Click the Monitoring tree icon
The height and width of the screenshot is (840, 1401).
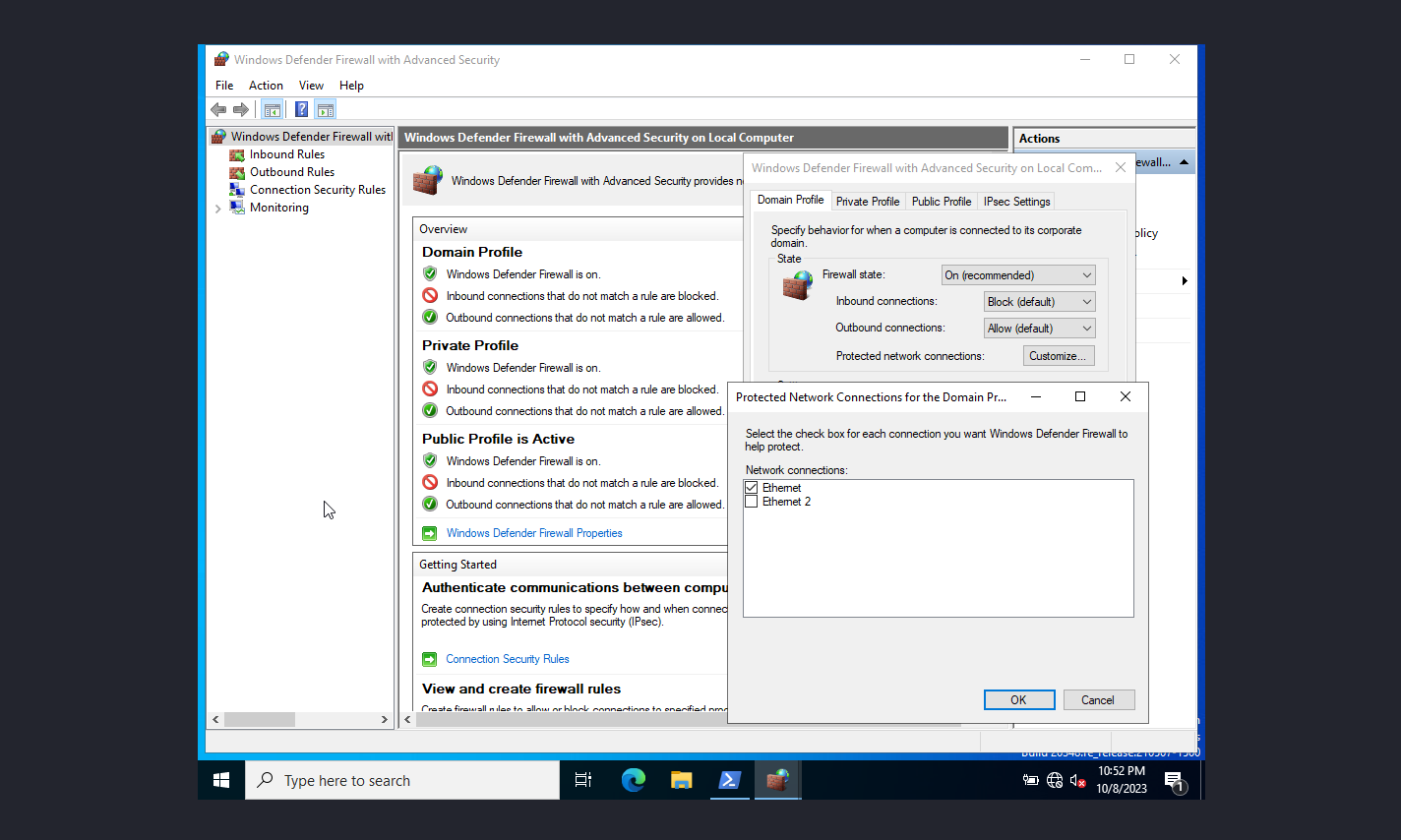[237, 208]
